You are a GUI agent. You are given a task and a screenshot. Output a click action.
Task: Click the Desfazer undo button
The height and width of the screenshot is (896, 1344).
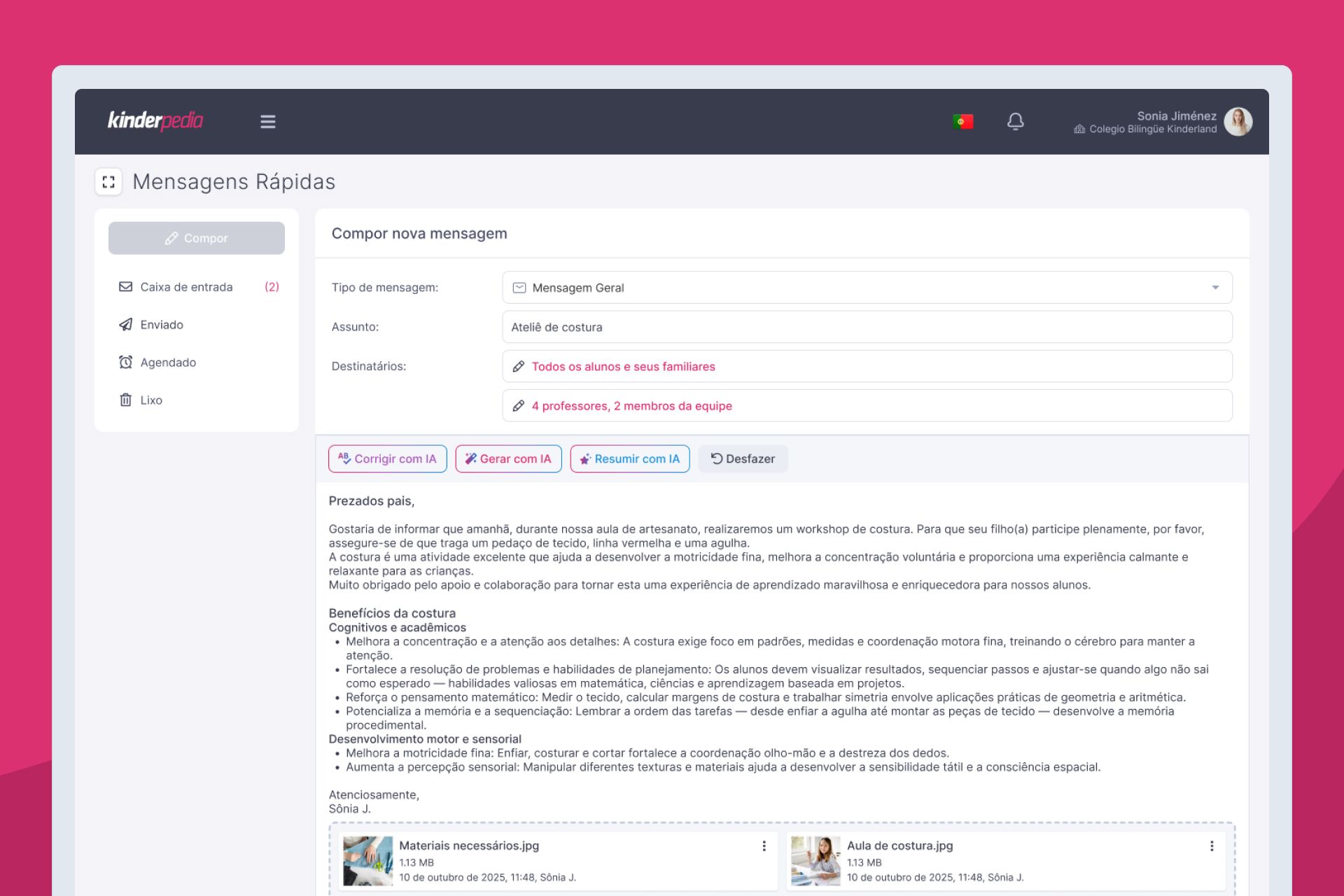[x=743, y=459]
